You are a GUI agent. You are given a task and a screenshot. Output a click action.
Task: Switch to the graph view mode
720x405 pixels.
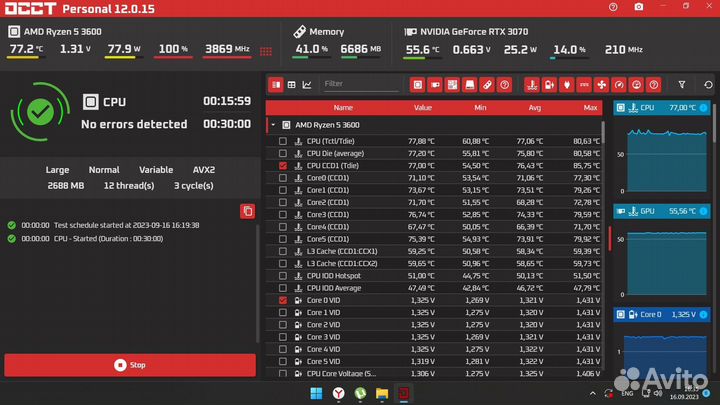coord(307,84)
